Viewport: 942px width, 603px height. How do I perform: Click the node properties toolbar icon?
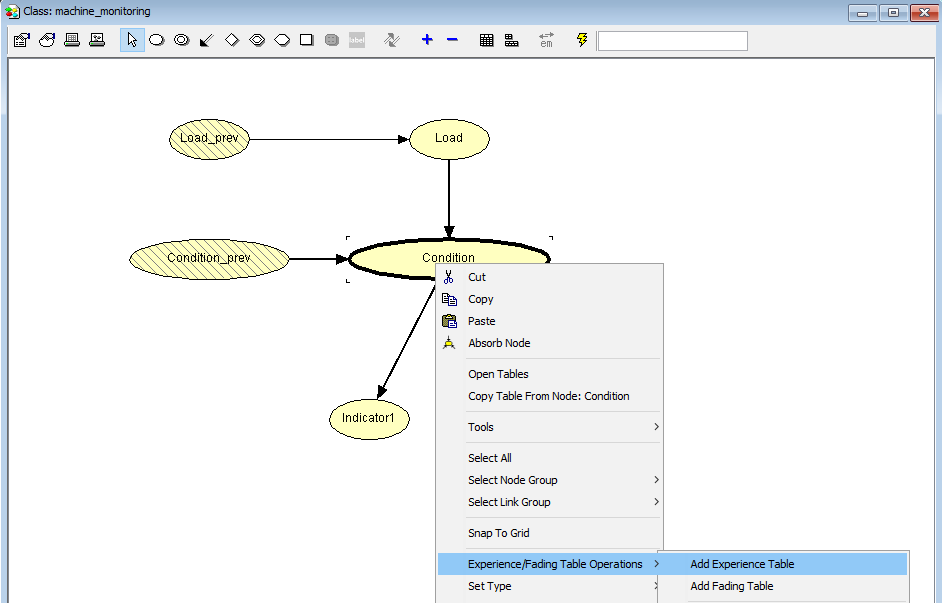point(47,40)
